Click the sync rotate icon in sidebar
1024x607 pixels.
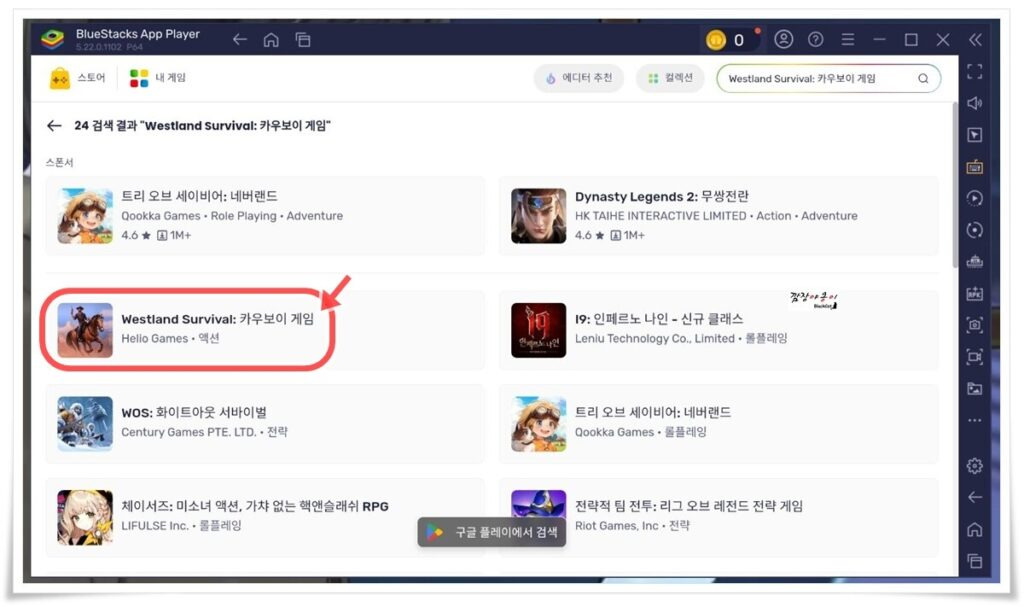pos(974,230)
